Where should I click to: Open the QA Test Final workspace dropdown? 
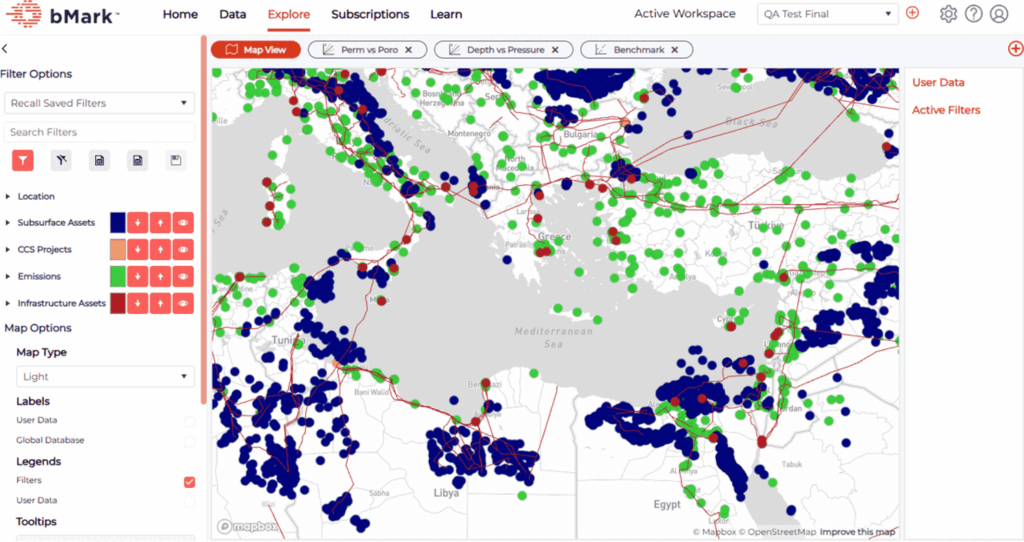point(827,14)
